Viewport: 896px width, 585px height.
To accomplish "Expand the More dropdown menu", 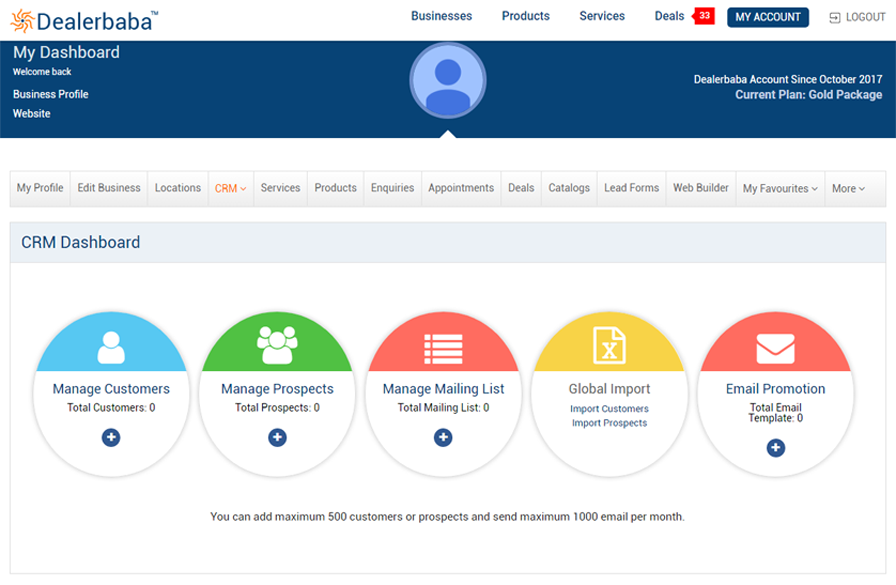I will pos(848,188).
